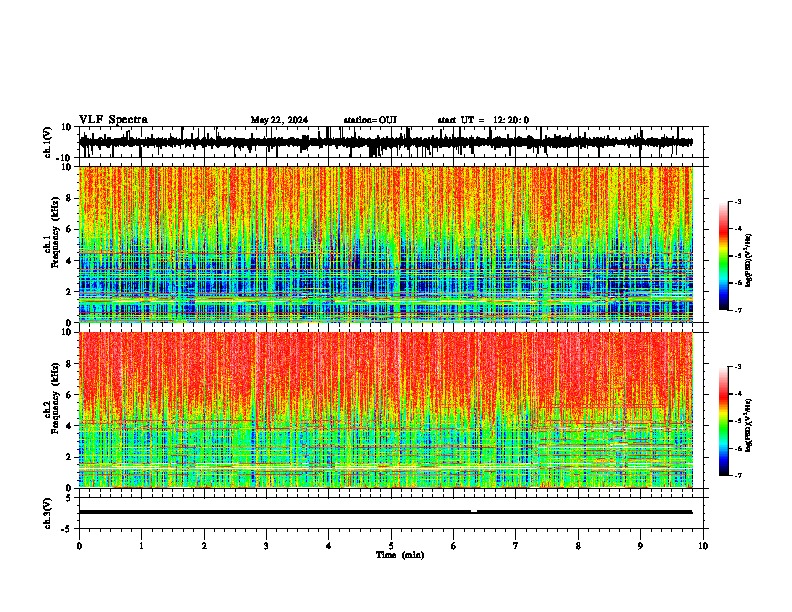Click the ch.1 spectrogram color scale bar

(723, 256)
